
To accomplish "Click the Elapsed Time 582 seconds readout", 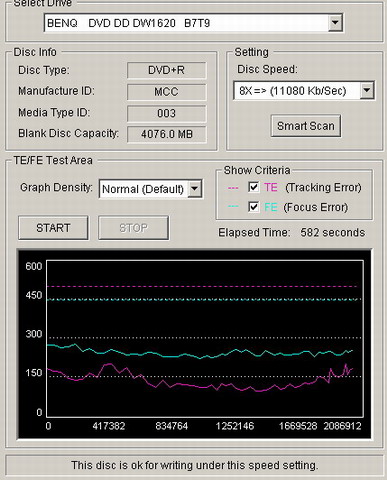I will 292,232.
